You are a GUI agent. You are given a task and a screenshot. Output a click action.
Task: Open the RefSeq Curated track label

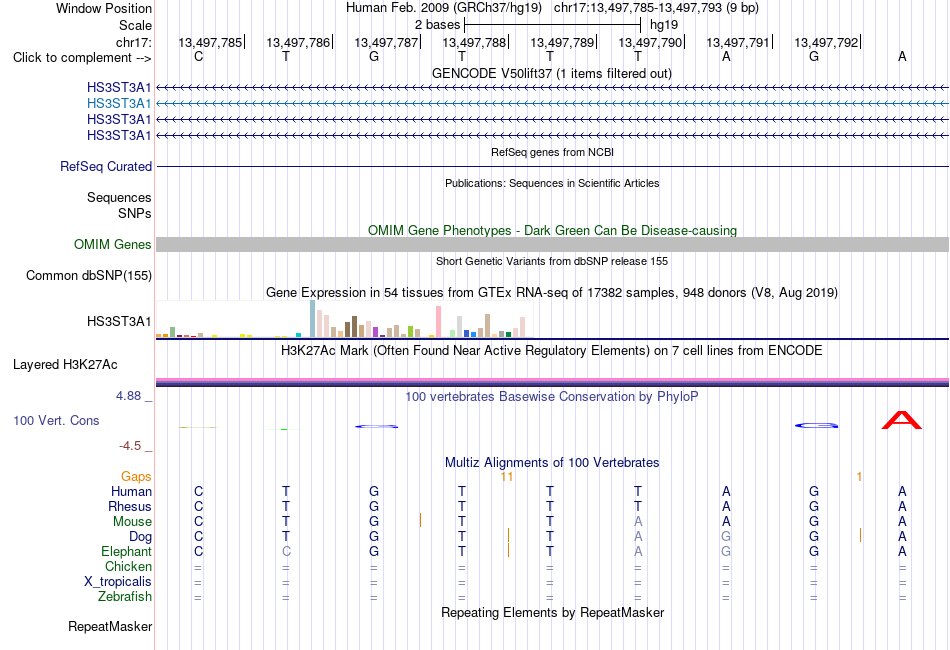tap(105, 167)
